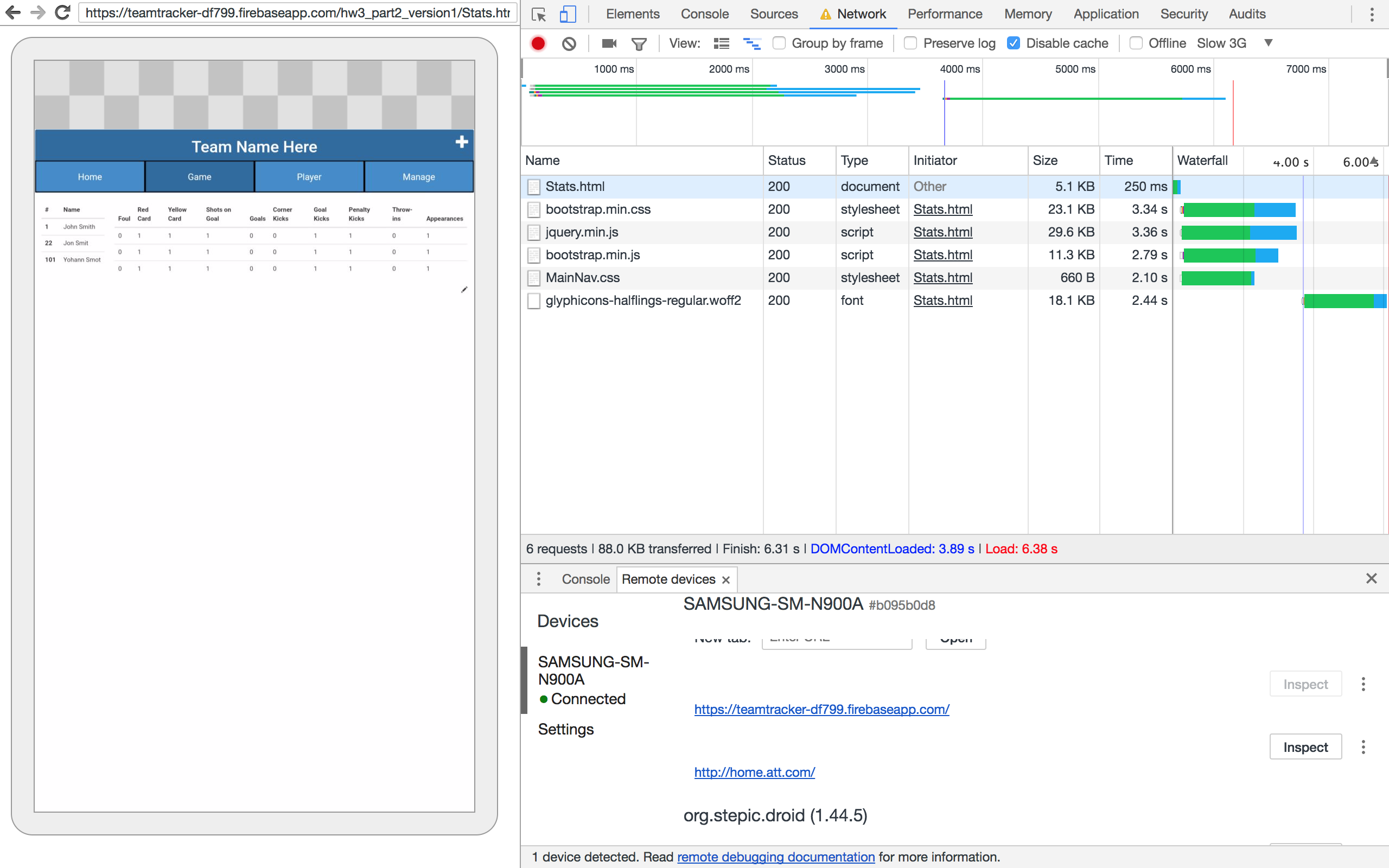Click Inspect for home.att.com
Image resolution: width=1389 pixels, height=868 pixels.
[1305, 747]
